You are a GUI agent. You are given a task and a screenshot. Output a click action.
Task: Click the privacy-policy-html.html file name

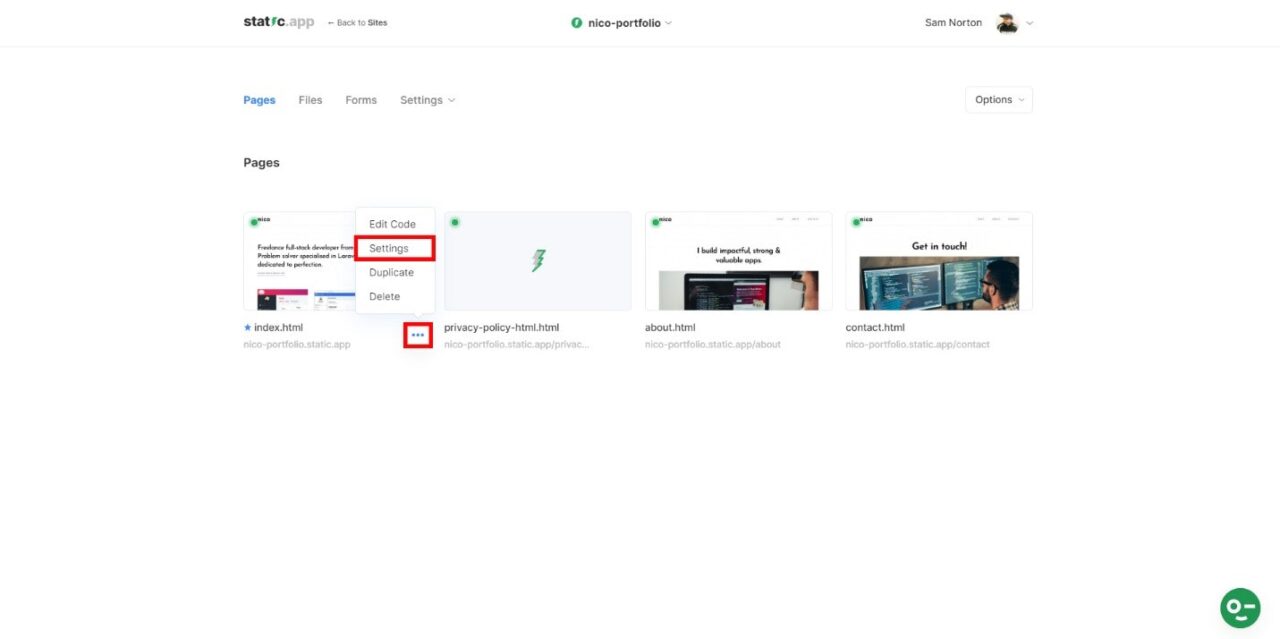[501, 327]
